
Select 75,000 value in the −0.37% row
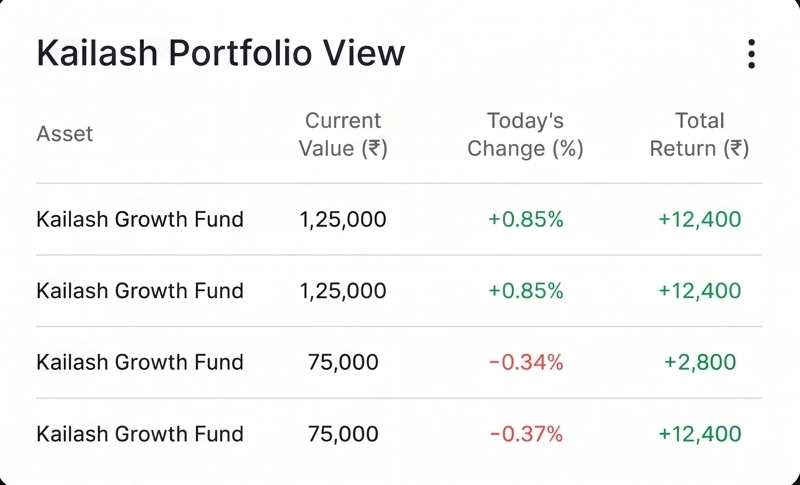[x=343, y=434]
